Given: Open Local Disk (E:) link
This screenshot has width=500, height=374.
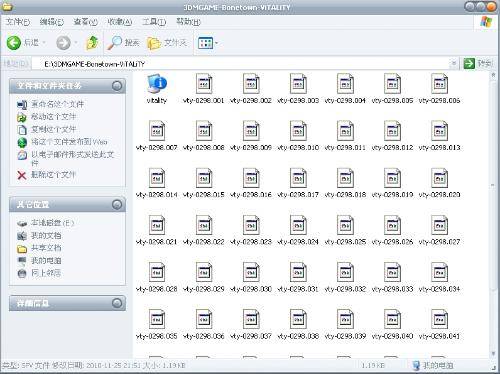Looking at the screenshot, I should [53, 223].
